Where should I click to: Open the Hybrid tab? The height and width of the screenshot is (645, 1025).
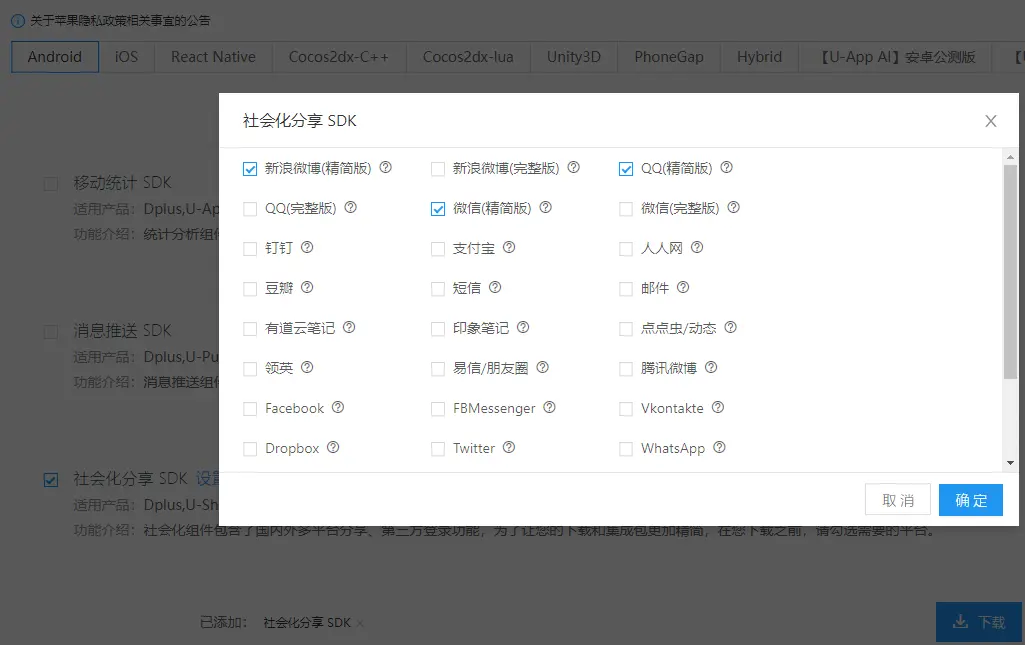point(759,57)
